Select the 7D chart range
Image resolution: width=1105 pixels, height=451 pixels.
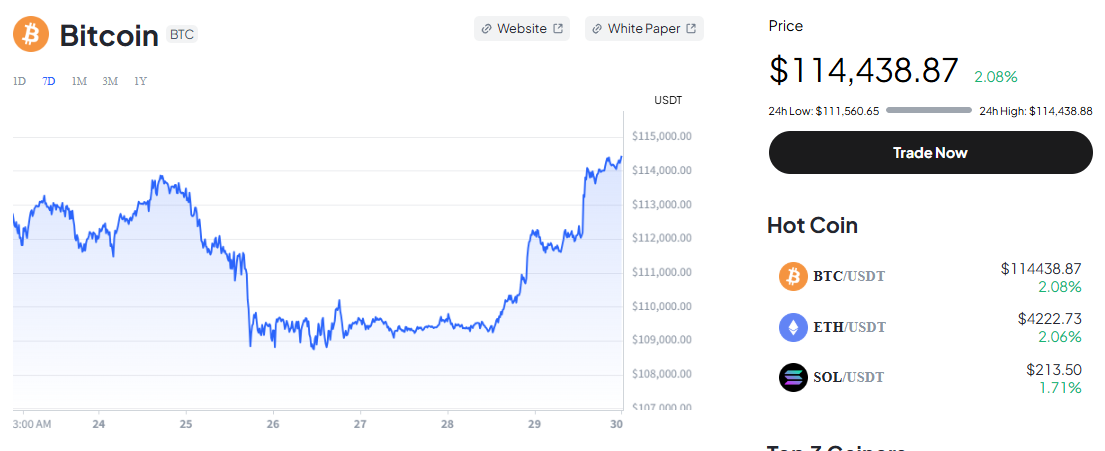click(x=49, y=81)
